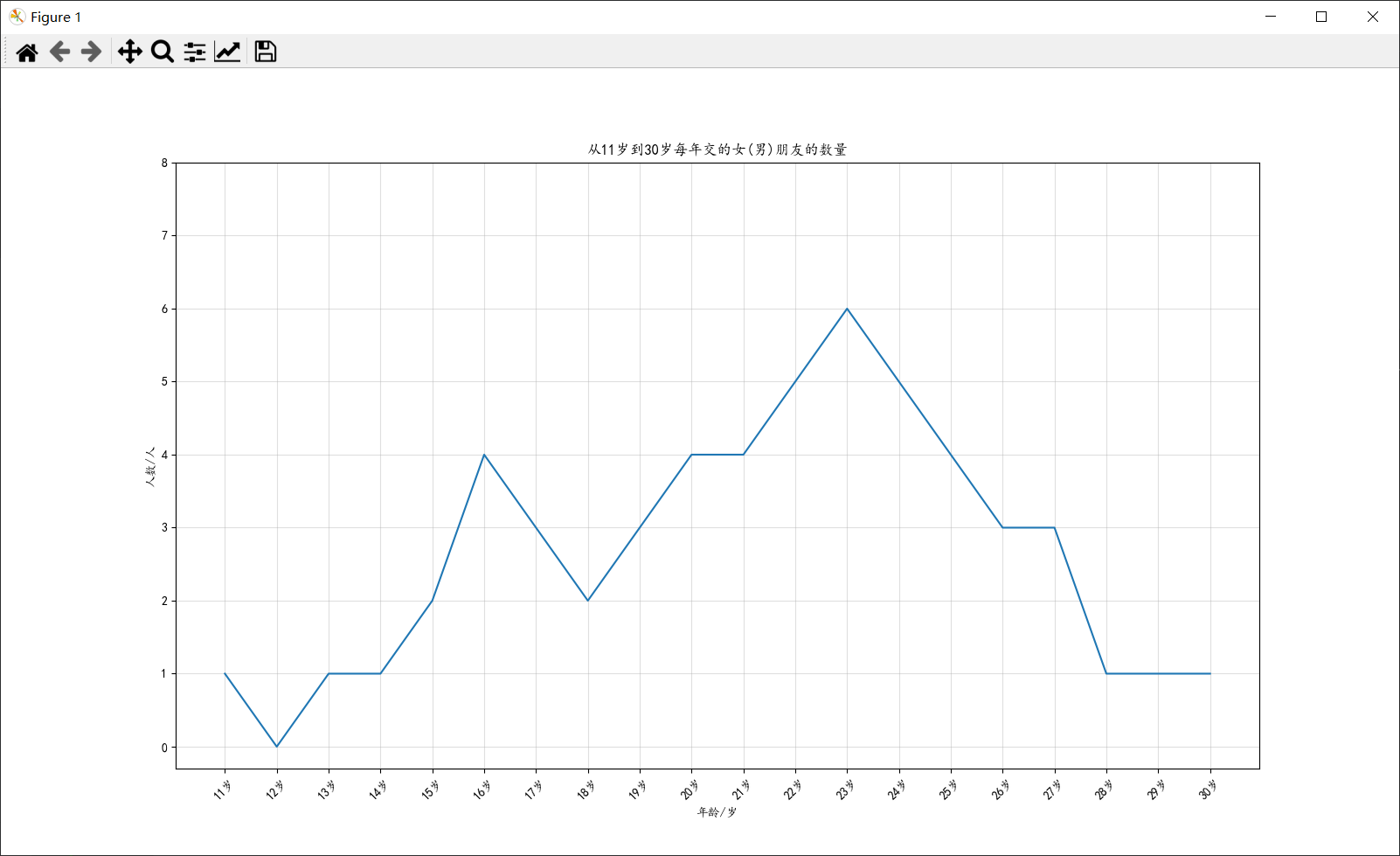Click the 22岁 tick label

pyautogui.click(x=794, y=790)
